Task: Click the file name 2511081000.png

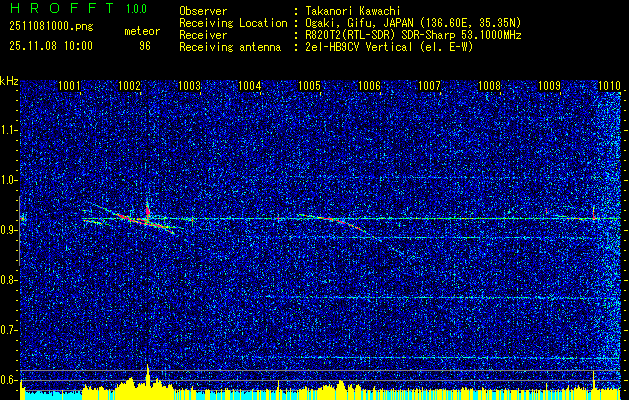Action: pyautogui.click(x=51, y=27)
